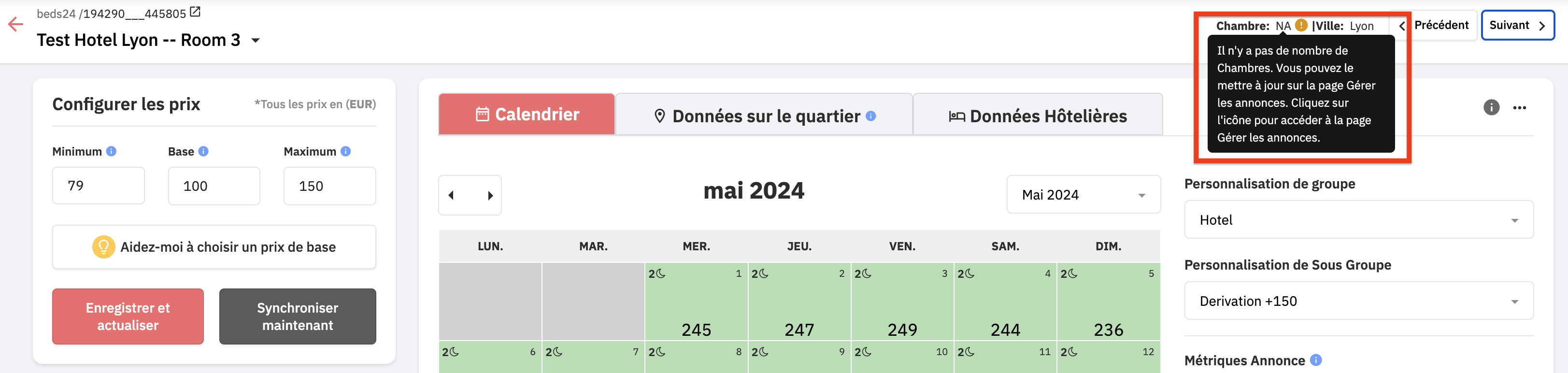
Task: Open the Mai 2024 month dropdown
Action: click(1083, 195)
